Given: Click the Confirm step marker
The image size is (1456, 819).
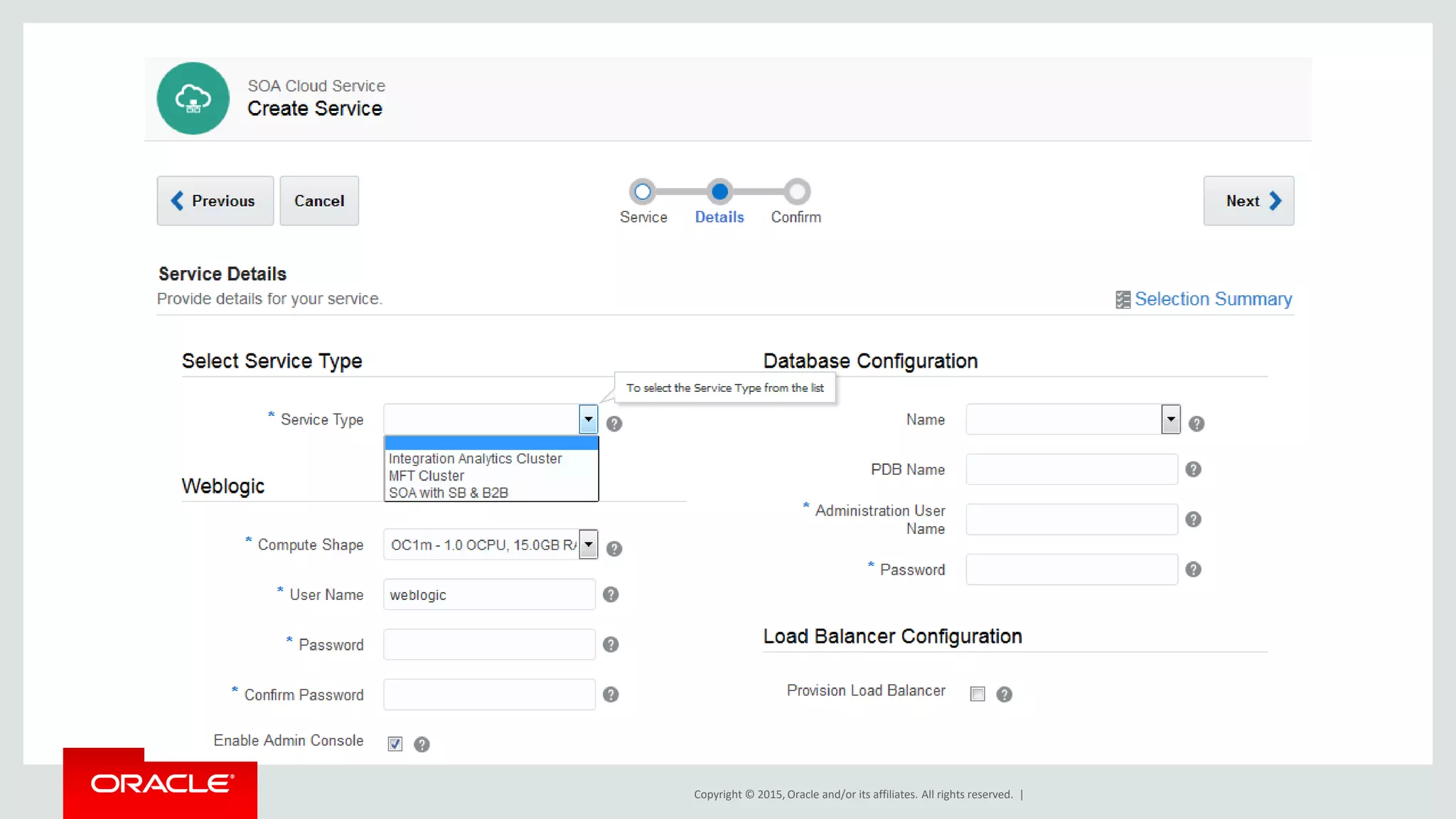Looking at the screenshot, I should 797,192.
